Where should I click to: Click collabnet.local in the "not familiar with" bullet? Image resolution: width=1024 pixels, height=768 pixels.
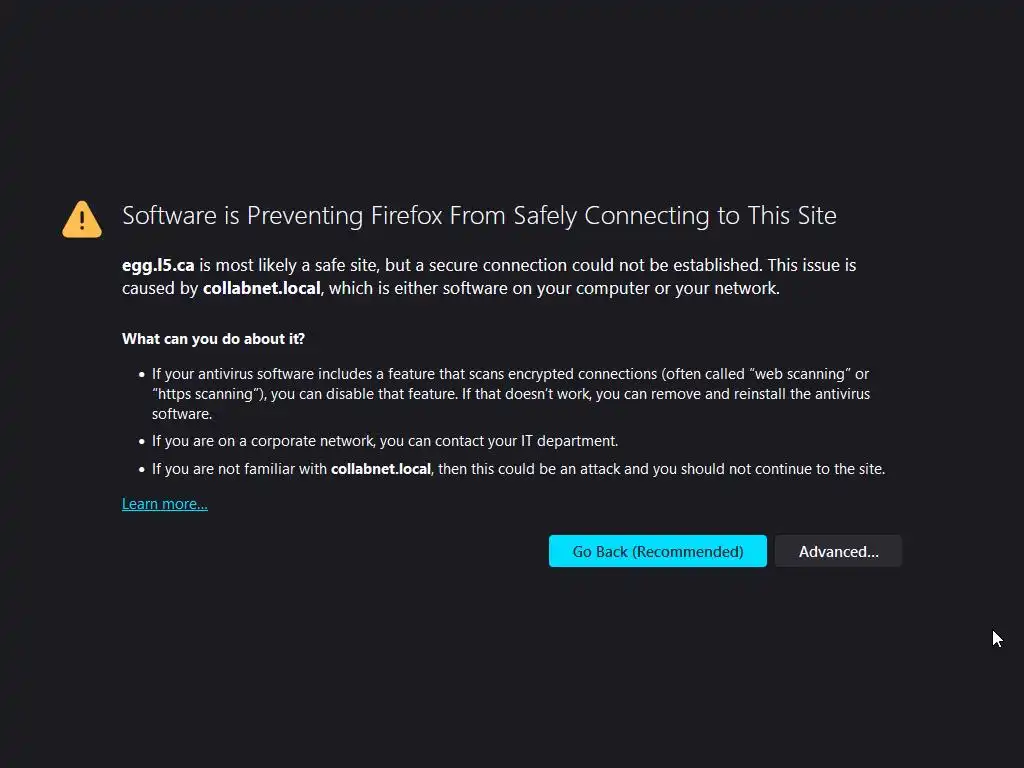(x=381, y=468)
